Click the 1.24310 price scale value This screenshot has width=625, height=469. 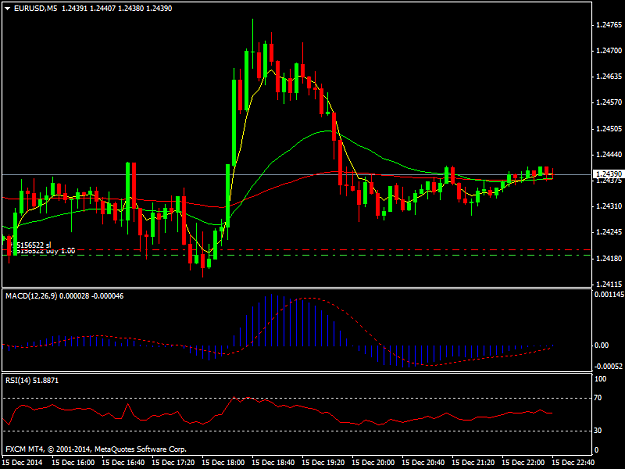tap(609, 206)
